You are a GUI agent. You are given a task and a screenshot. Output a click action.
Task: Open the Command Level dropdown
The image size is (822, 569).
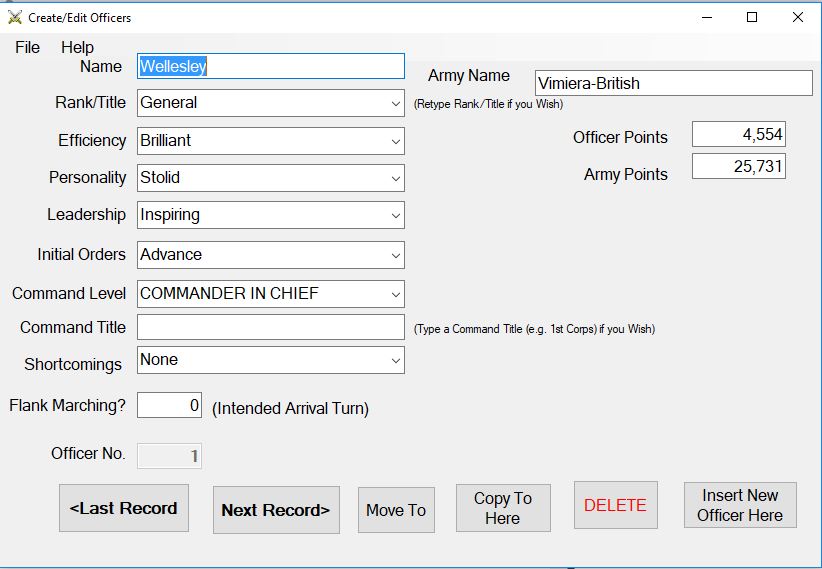(396, 294)
